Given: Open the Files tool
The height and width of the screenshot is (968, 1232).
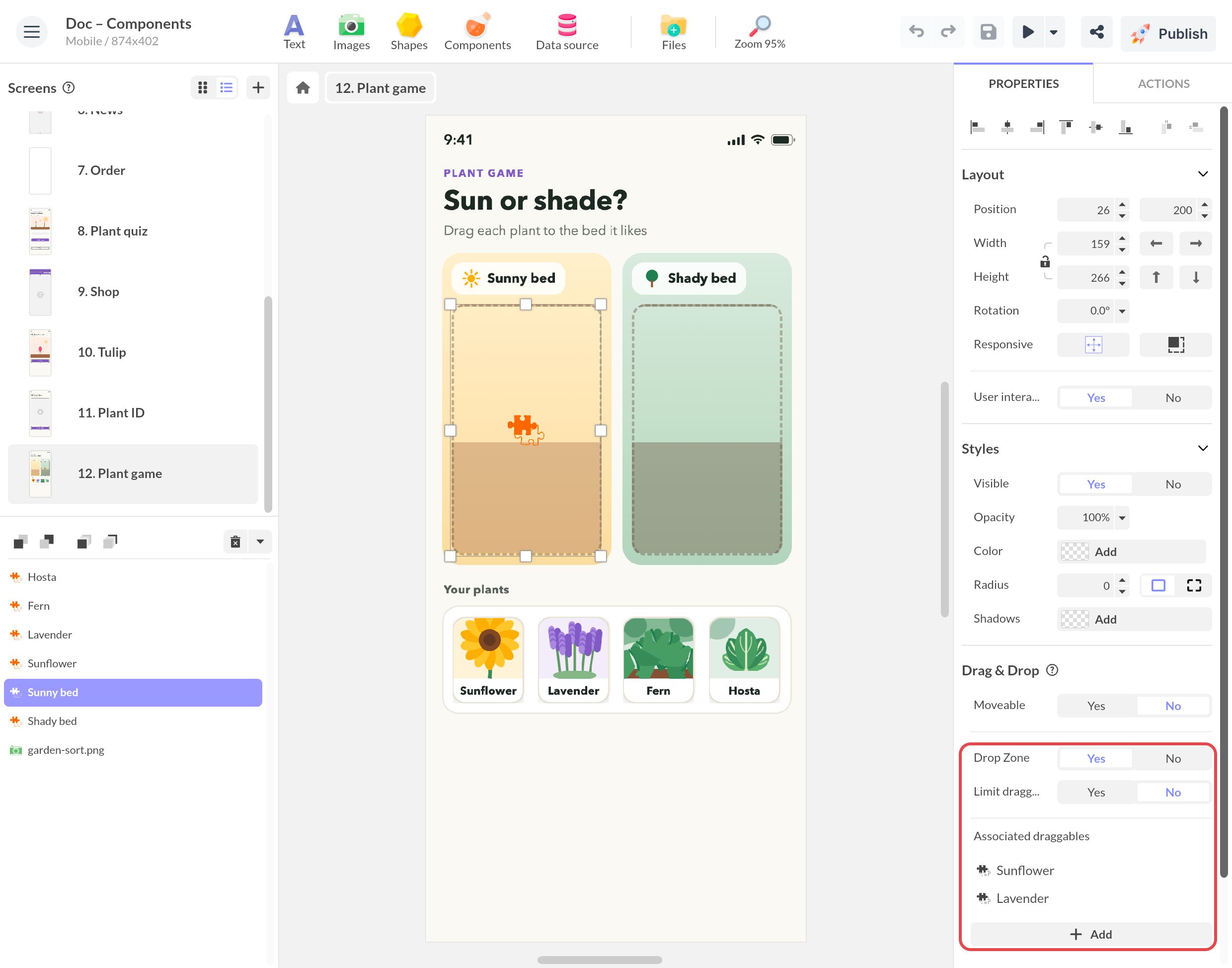Looking at the screenshot, I should click(674, 32).
